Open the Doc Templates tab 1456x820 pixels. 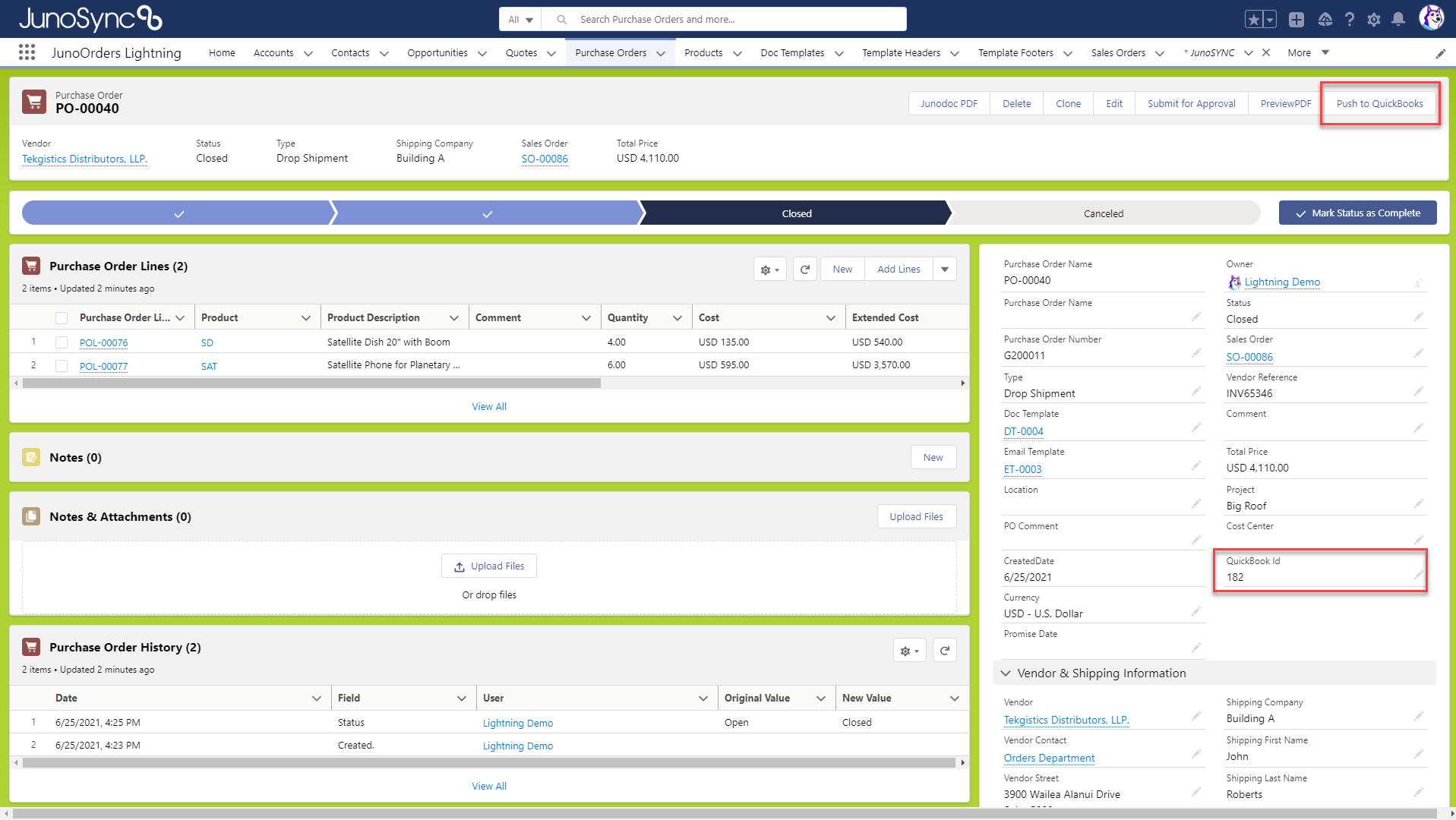792,52
